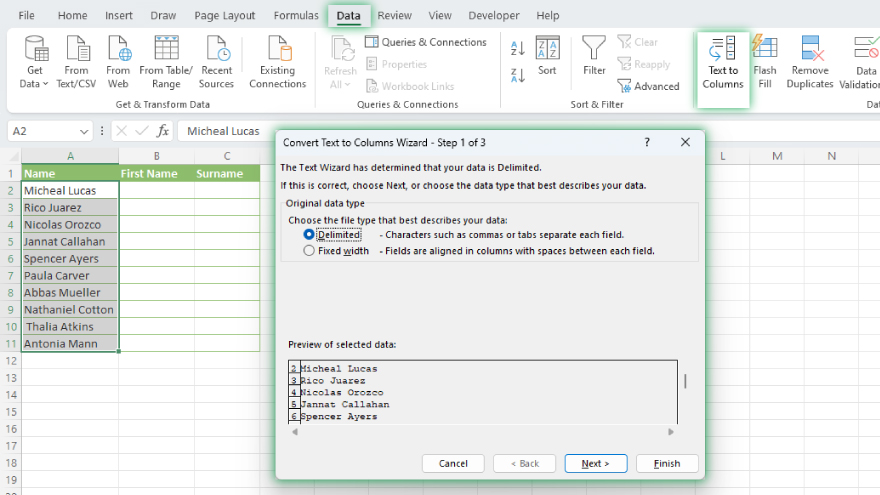Switch to the Home tab
The width and height of the screenshot is (880, 495).
click(x=72, y=16)
